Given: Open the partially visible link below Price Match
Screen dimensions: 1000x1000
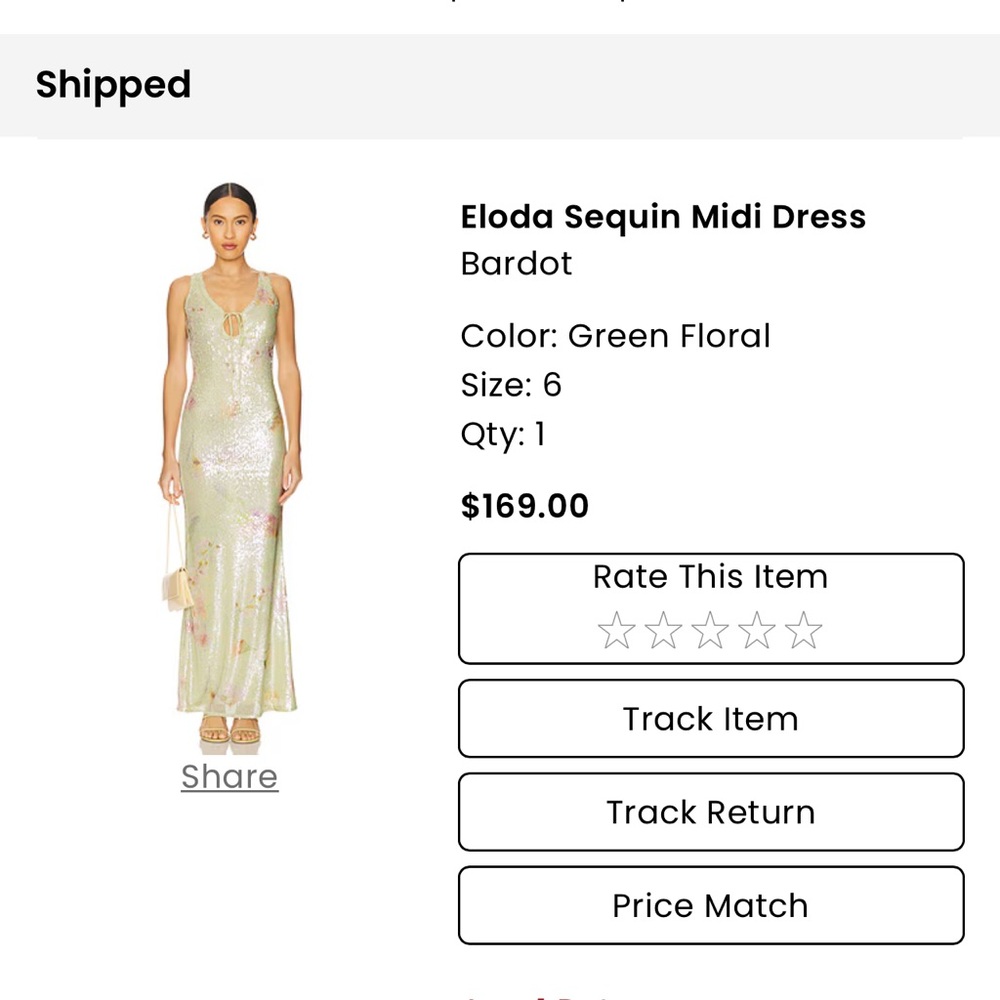Looking at the screenshot, I should coord(540,995).
